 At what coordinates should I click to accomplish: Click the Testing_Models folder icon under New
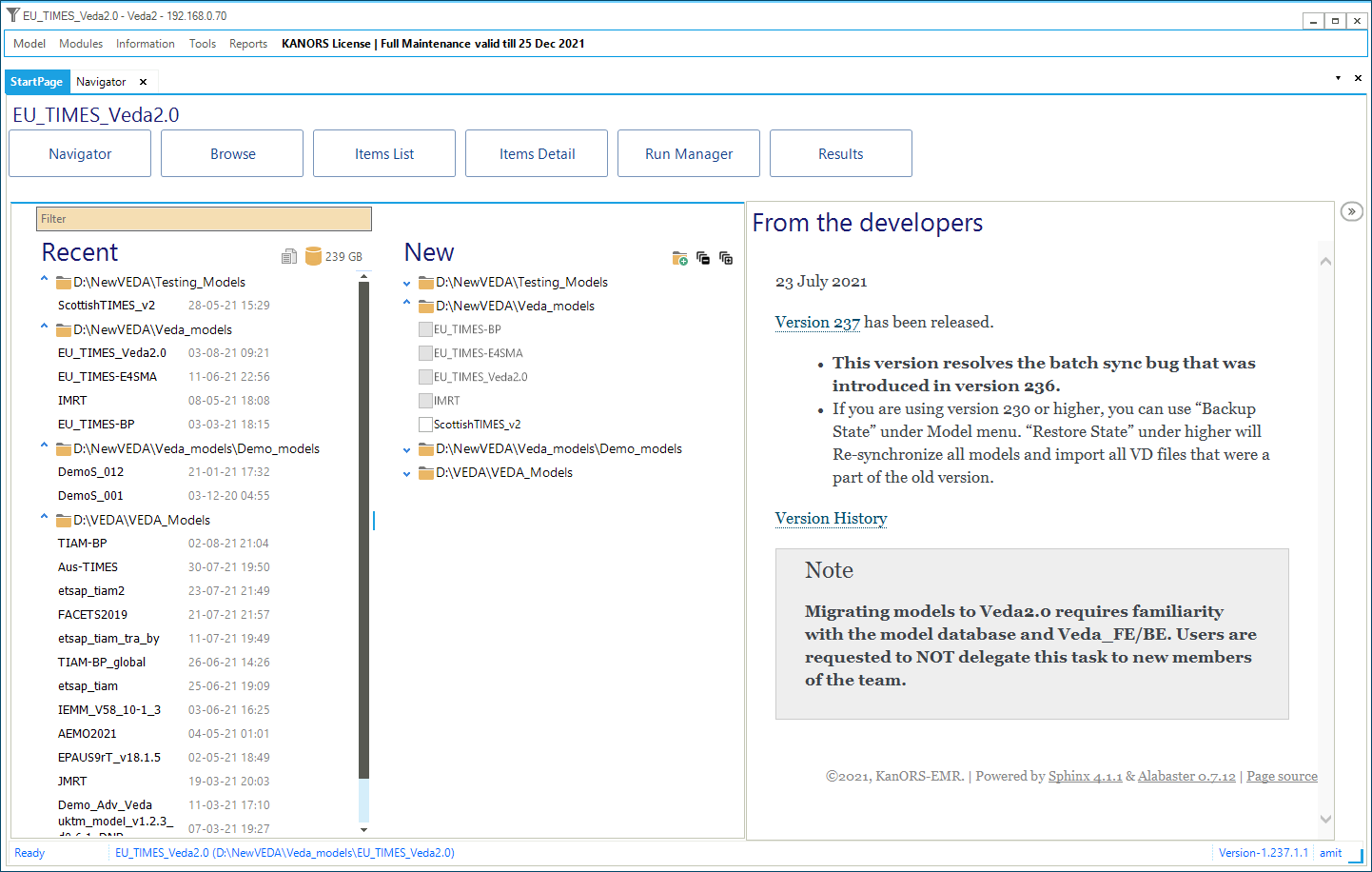point(426,282)
